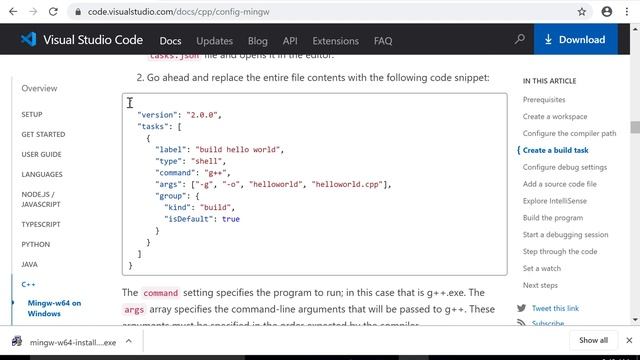Click the pink command keyword text
640x360 pixels.
(x=160, y=293)
